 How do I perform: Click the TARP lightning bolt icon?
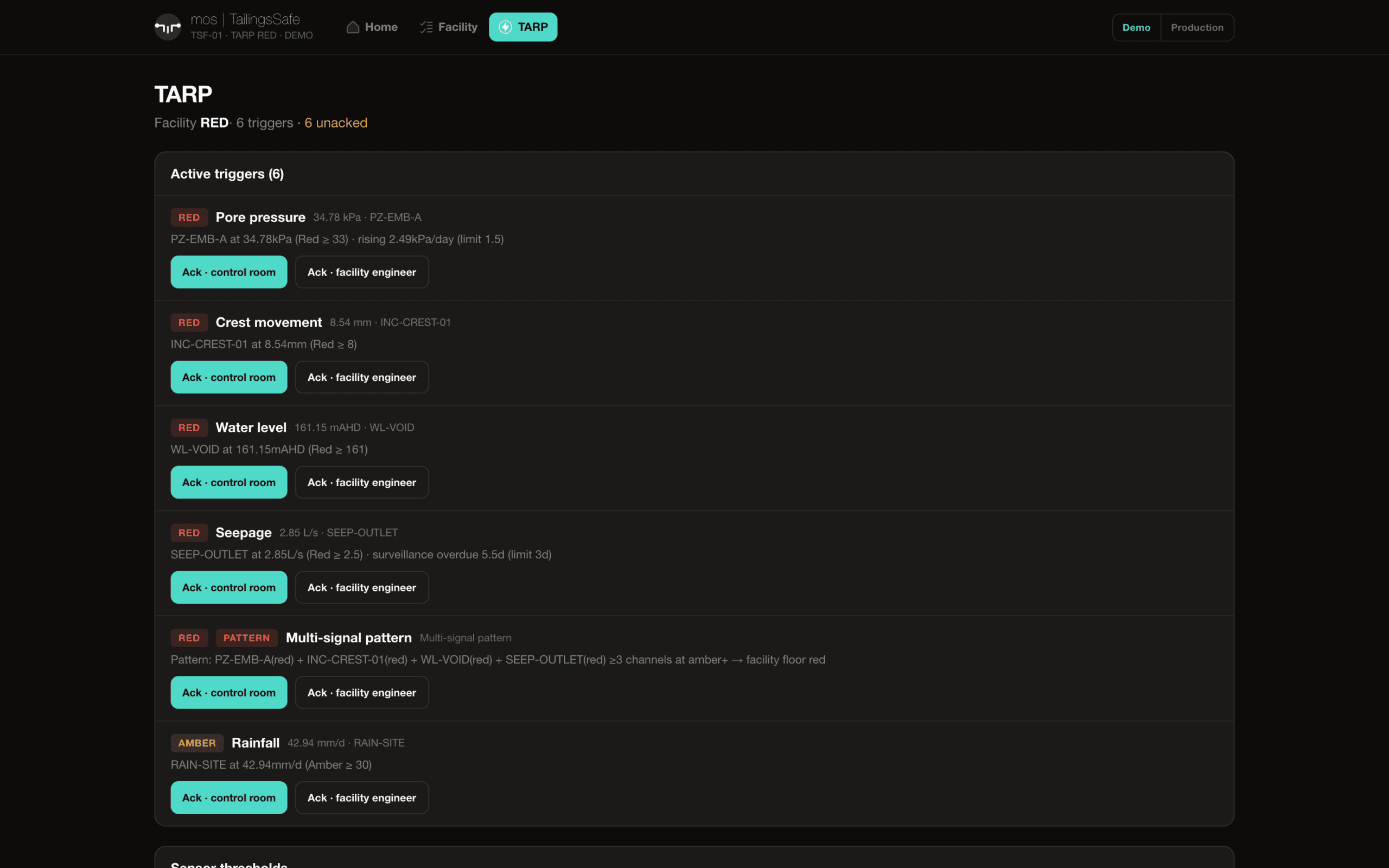click(505, 27)
